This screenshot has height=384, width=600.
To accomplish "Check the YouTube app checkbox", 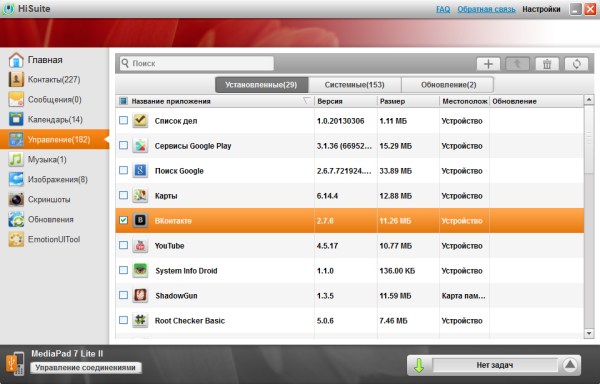I will [x=123, y=245].
